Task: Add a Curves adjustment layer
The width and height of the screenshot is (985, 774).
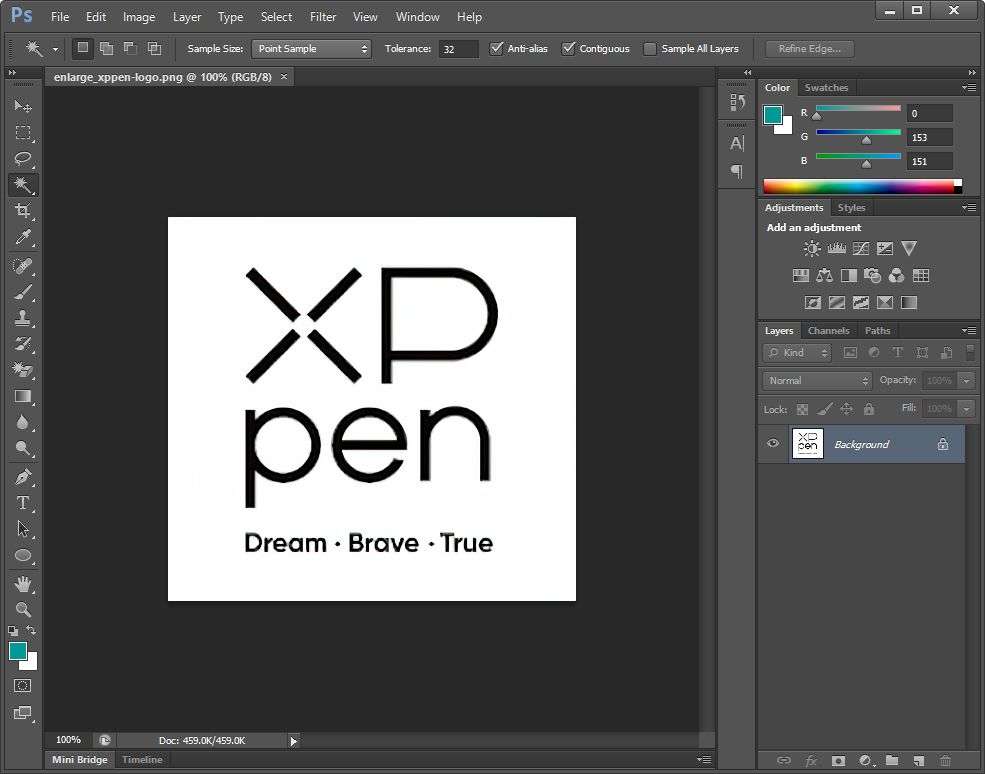Action: pos(860,248)
